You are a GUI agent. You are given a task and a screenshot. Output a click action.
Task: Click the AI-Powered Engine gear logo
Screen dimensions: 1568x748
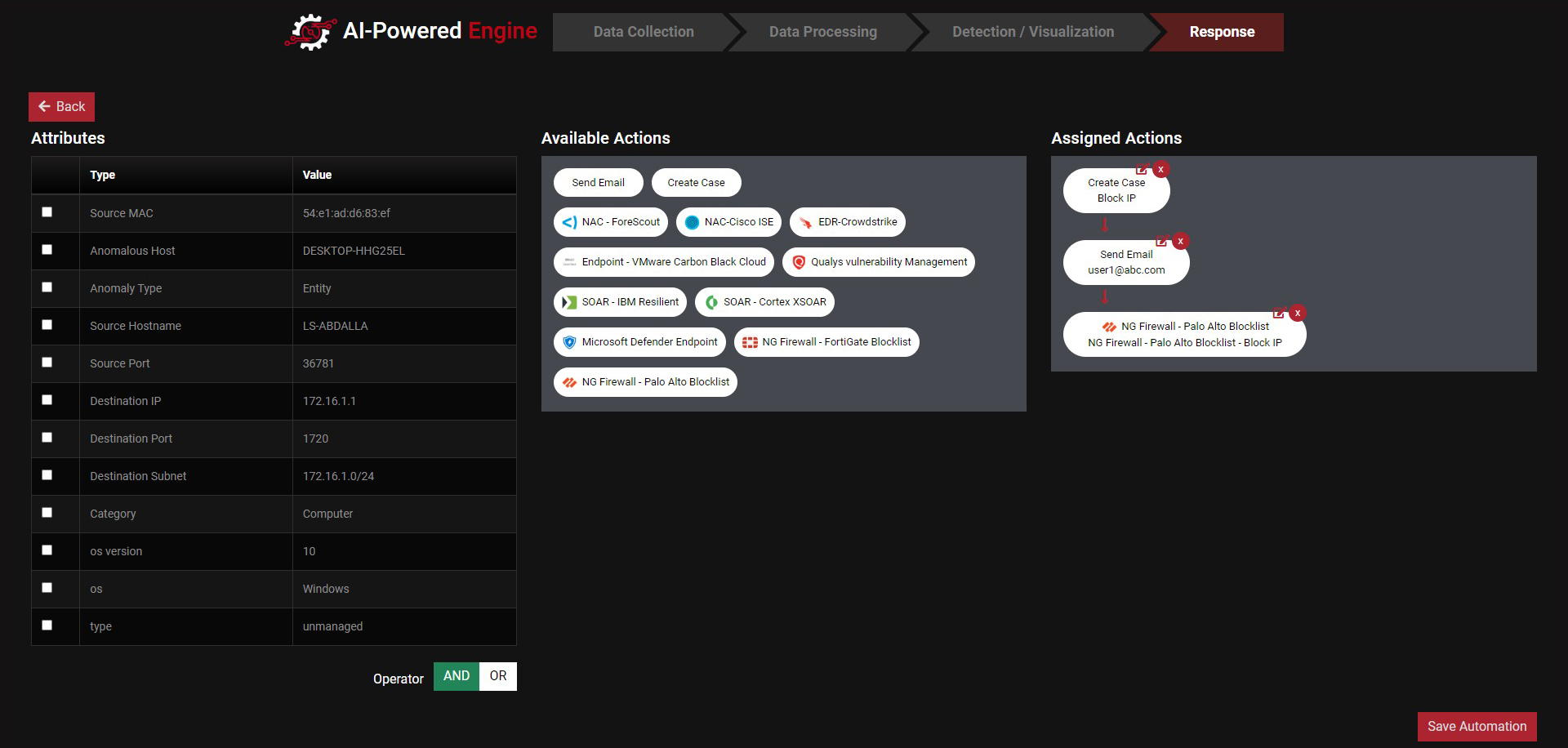(x=310, y=32)
